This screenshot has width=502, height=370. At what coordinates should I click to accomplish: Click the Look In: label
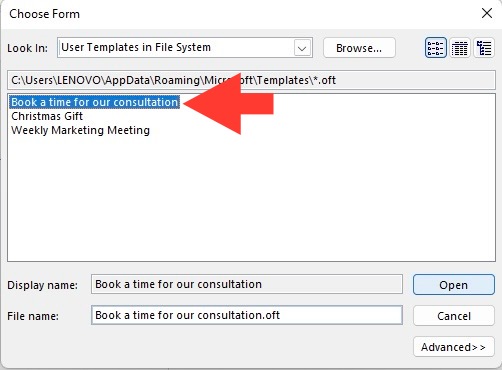pyautogui.click(x=27, y=48)
